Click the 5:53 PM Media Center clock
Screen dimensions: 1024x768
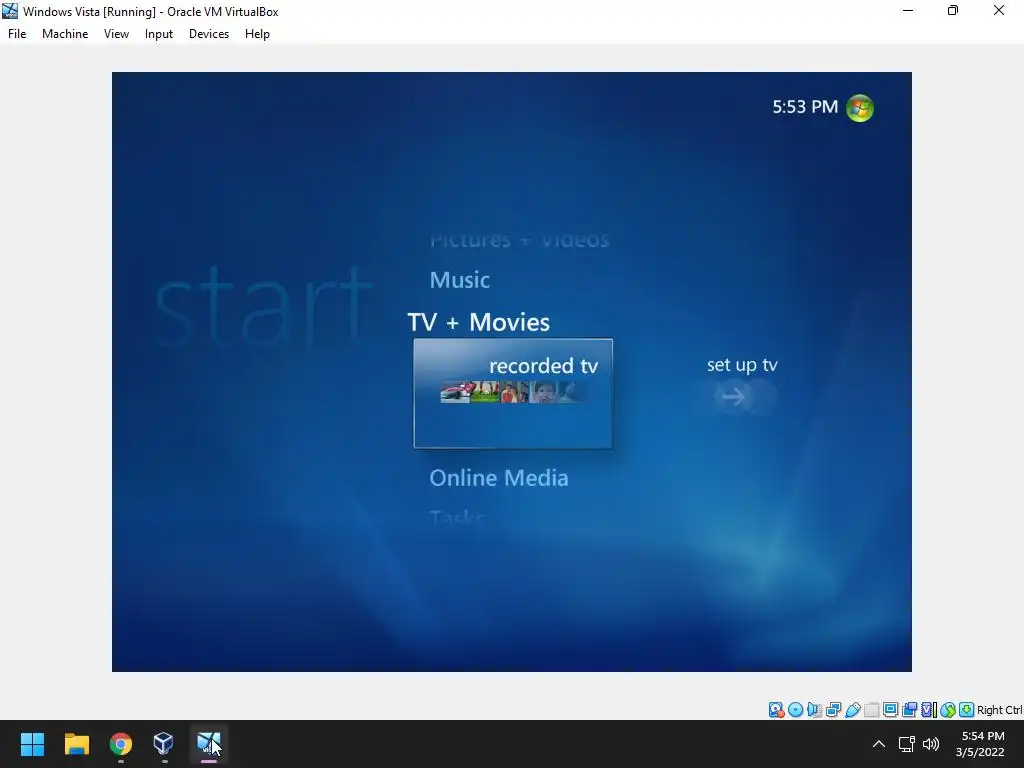click(x=805, y=107)
